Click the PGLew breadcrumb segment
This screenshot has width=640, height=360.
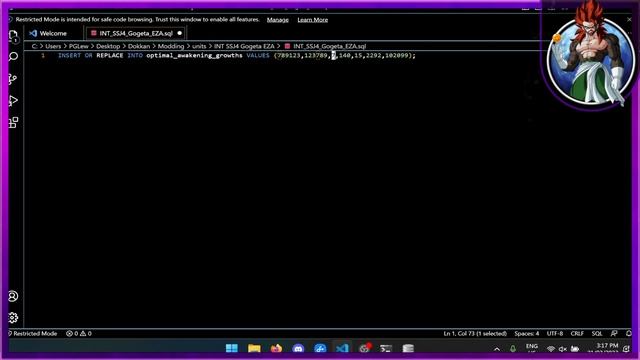79,46
